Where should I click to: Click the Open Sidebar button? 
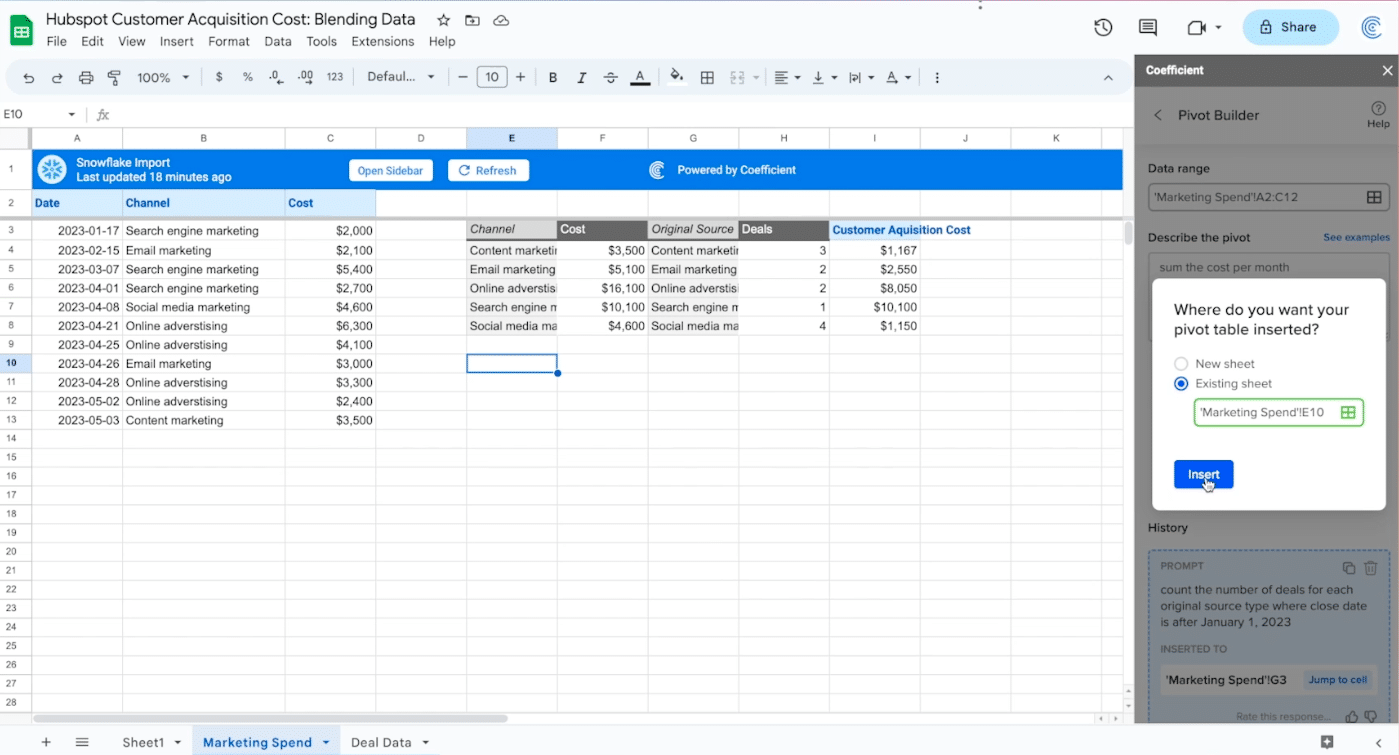(x=390, y=171)
